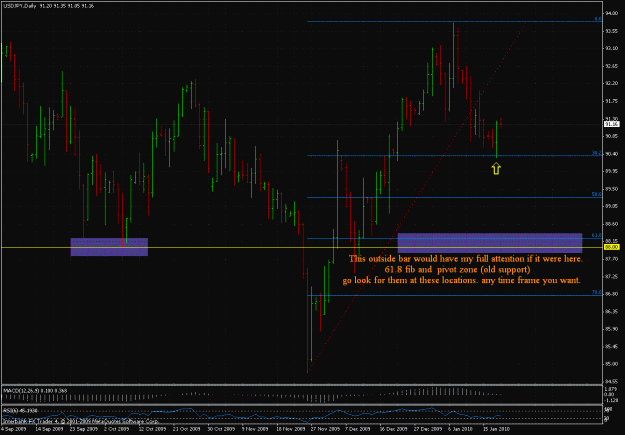Click the 90.40 price scale label
The width and height of the screenshot is (625, 435).
pos(611,154)
